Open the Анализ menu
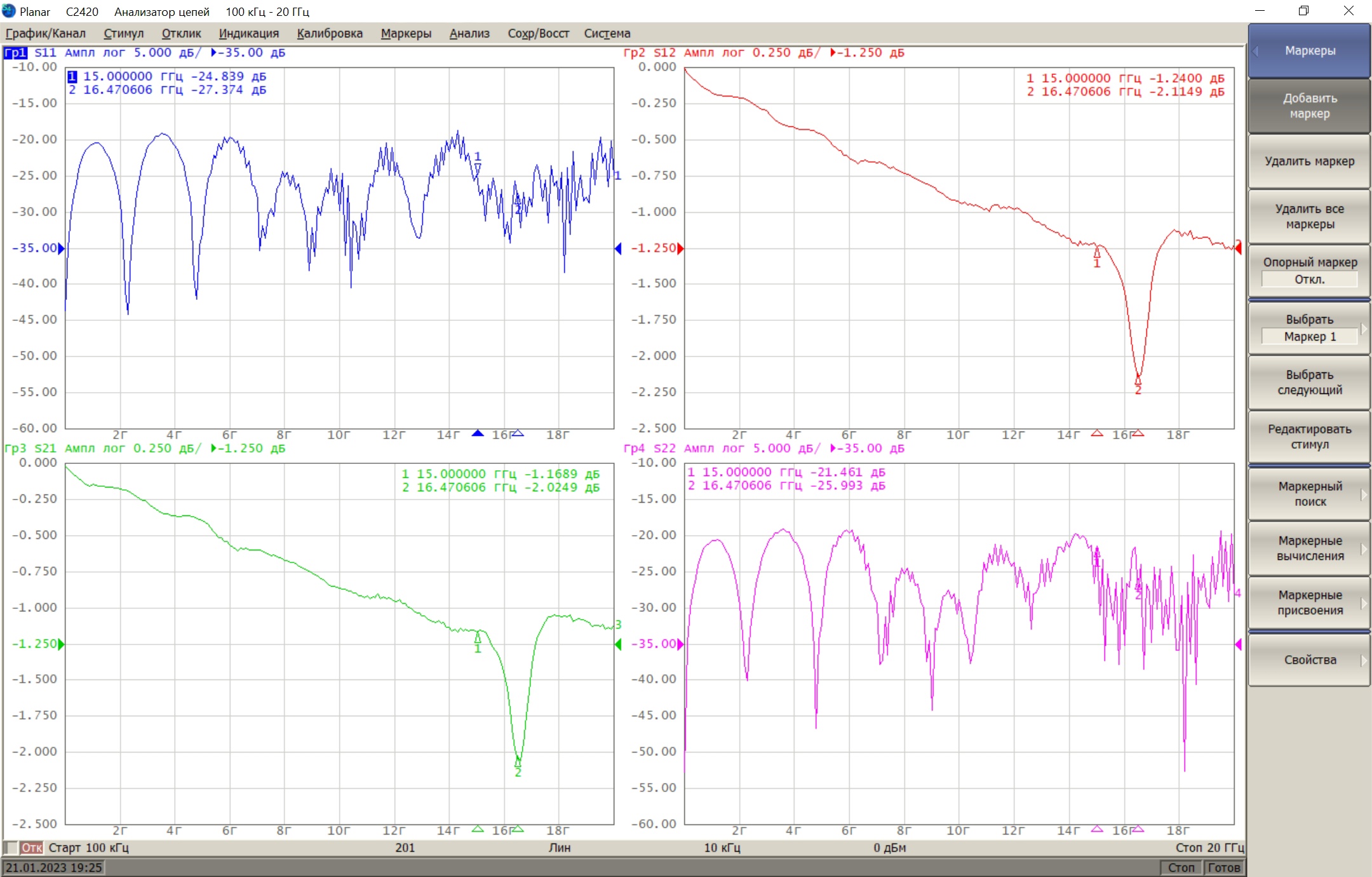 469,34
